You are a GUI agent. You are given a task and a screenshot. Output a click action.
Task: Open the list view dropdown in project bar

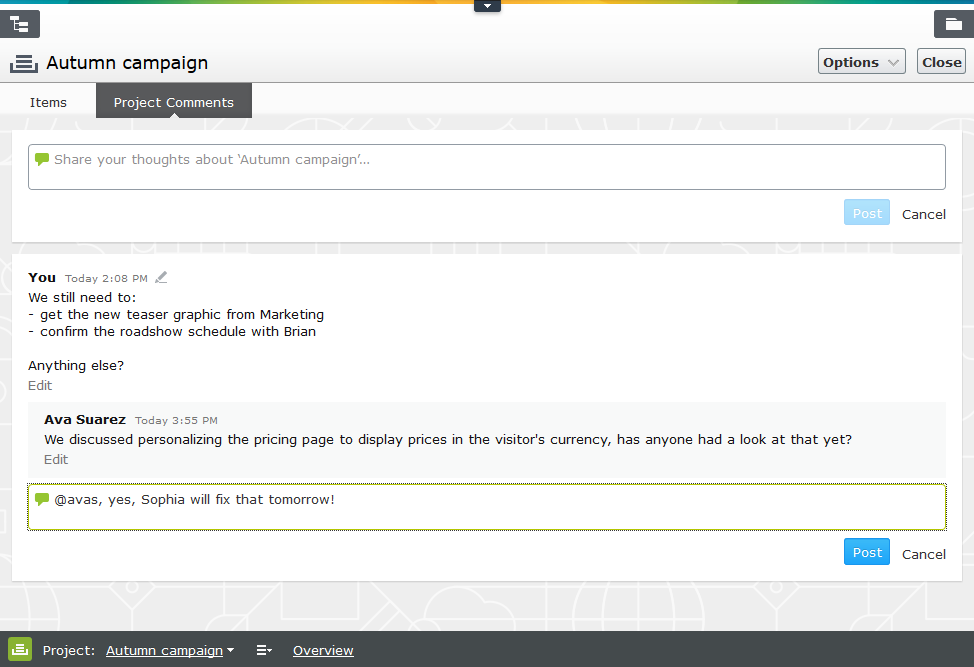[x=264, y=651]
